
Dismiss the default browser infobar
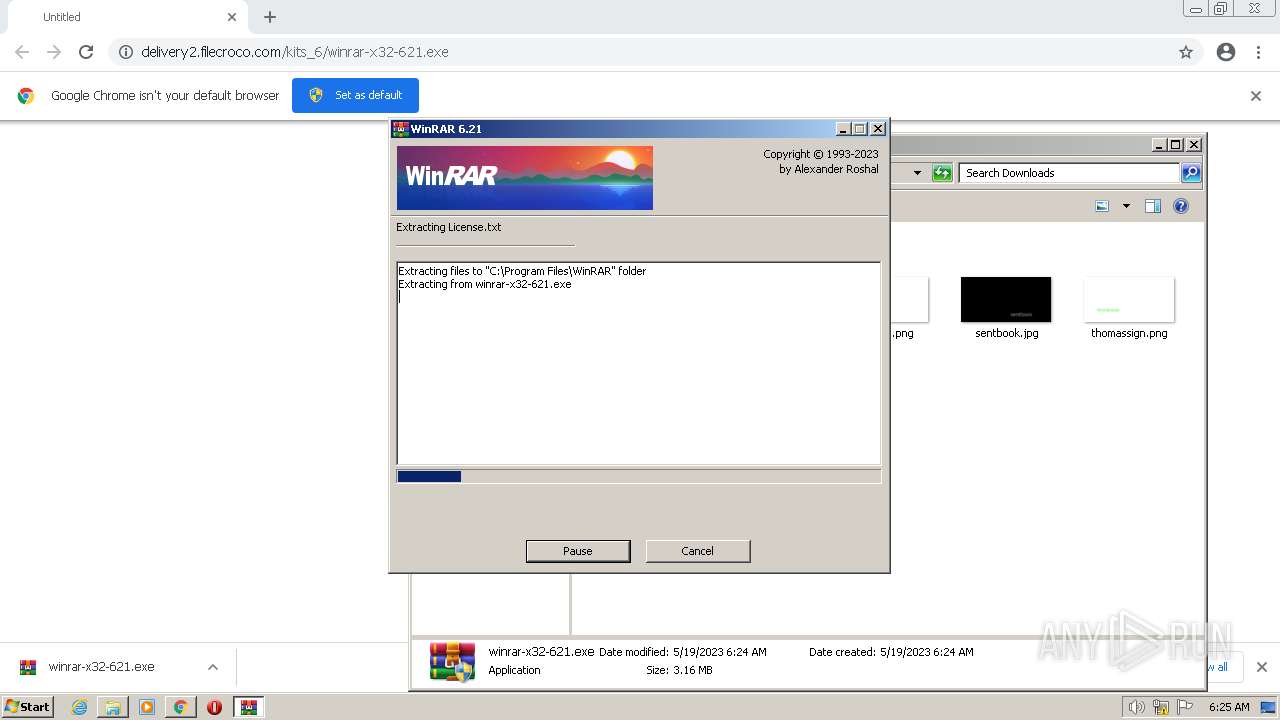click(x=1256, y=96)
